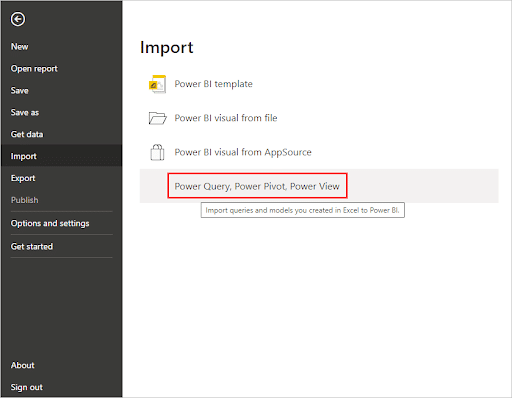
Task: Choose Save as from the sidebar
Action: click(25, 112)
